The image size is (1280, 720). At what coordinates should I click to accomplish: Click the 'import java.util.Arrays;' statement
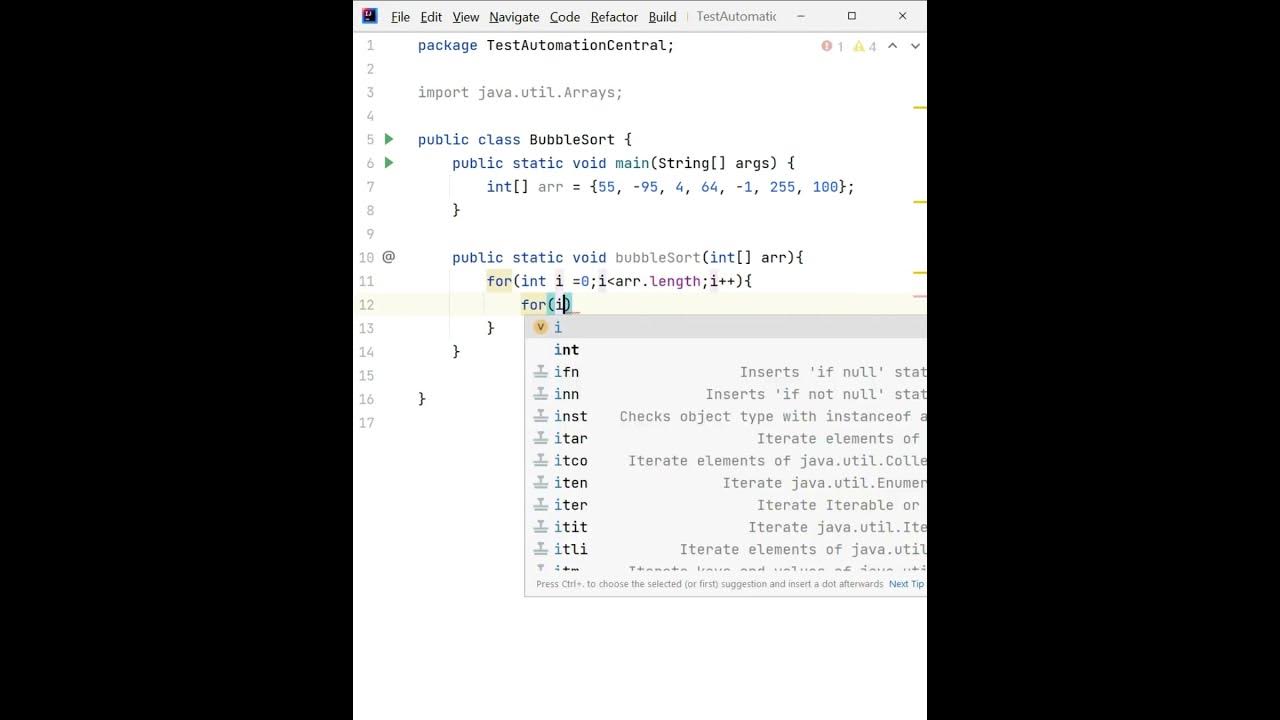coord(520,92)
